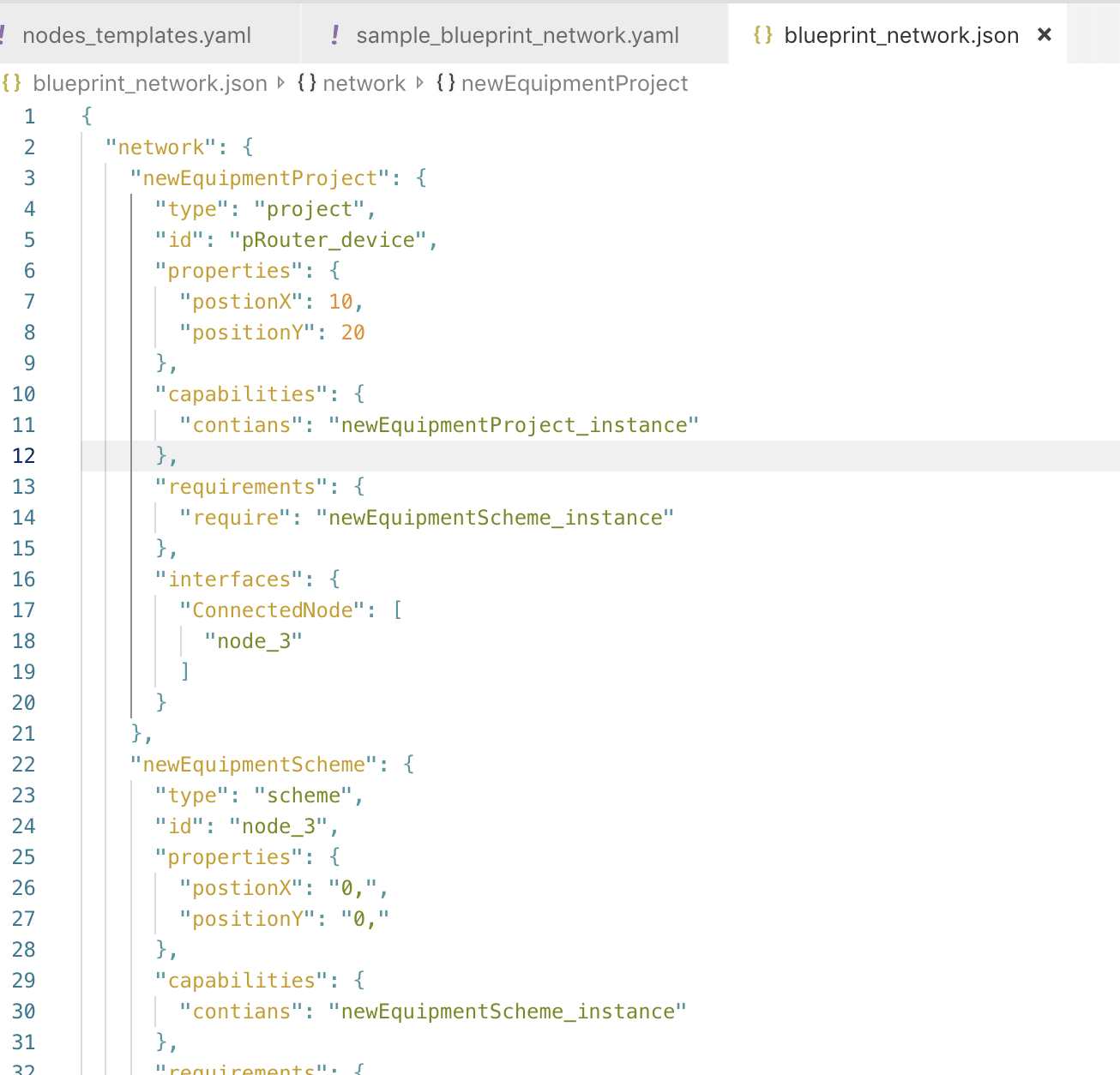Viewport: 1120px width, 1075px height.
Task: Select the network breadcrumb item
Action: [x=364, y=83]
